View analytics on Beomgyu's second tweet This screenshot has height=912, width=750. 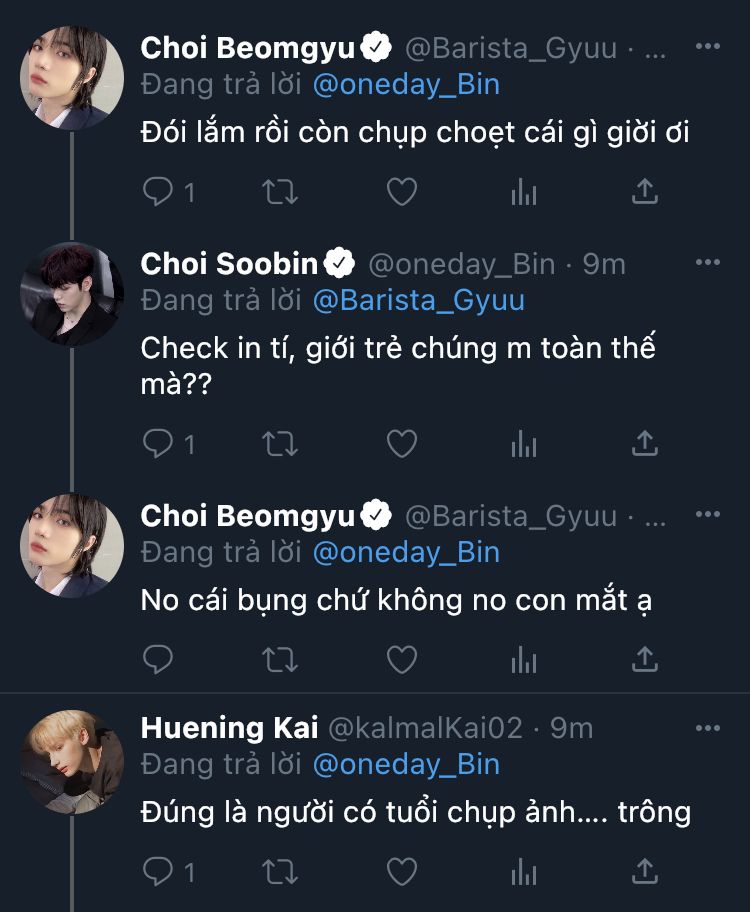coord(524,659)
